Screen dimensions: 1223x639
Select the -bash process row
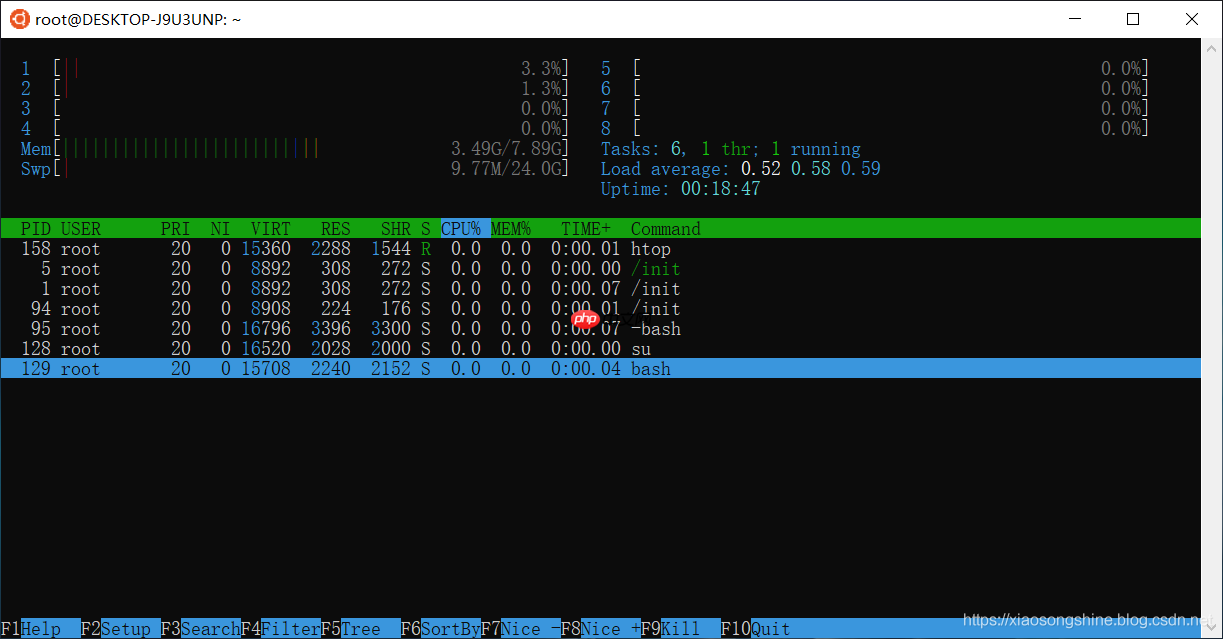click(x=601, y=329)
